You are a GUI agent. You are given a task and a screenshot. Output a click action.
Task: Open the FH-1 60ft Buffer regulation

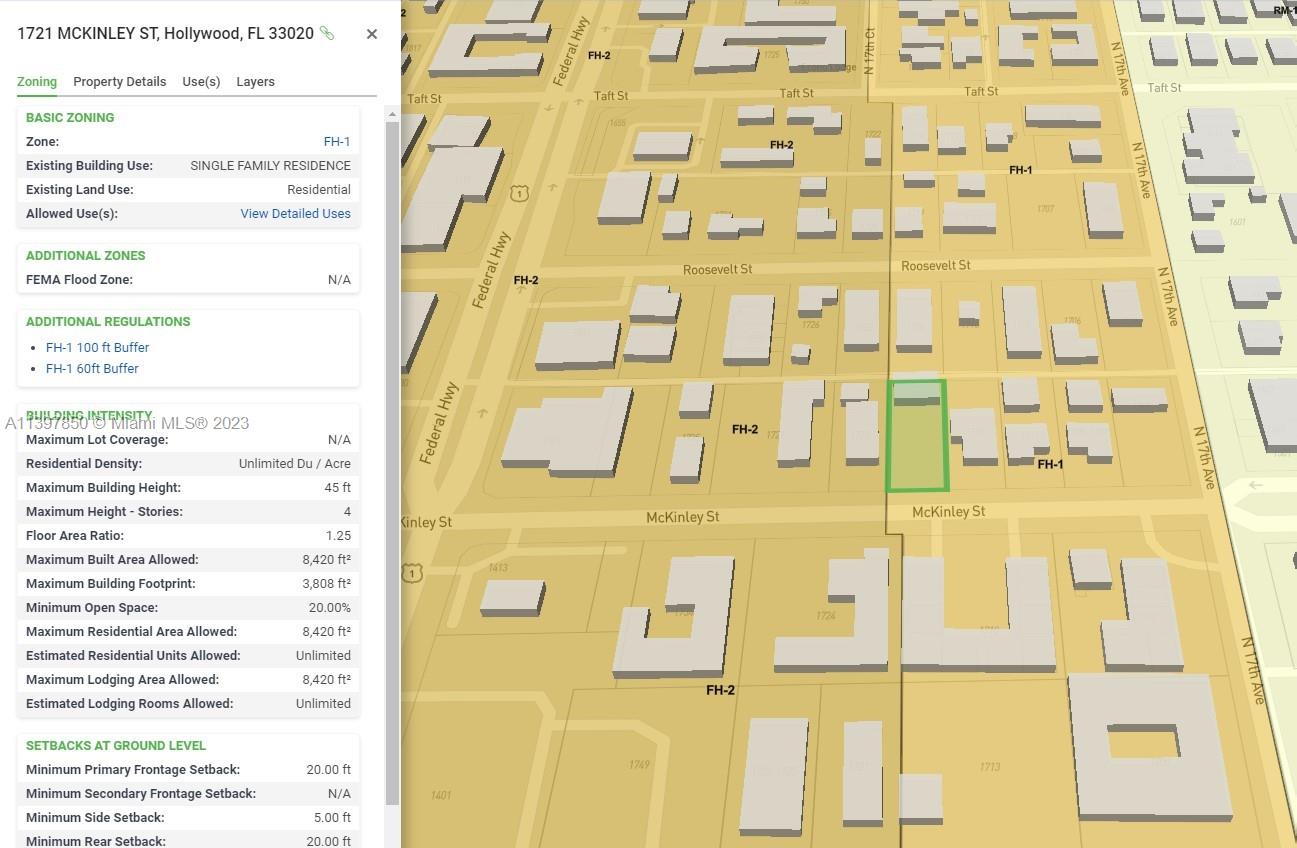[92, 369]
